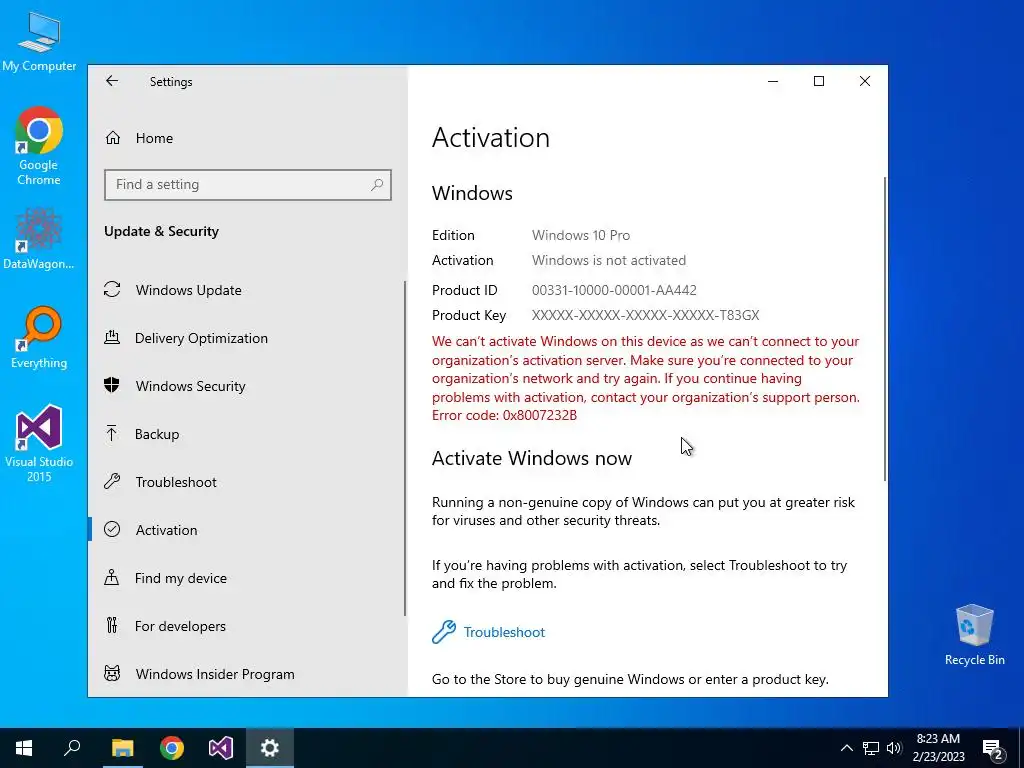Click the Product Key ending in T83GX

click(x=645, y=315)
